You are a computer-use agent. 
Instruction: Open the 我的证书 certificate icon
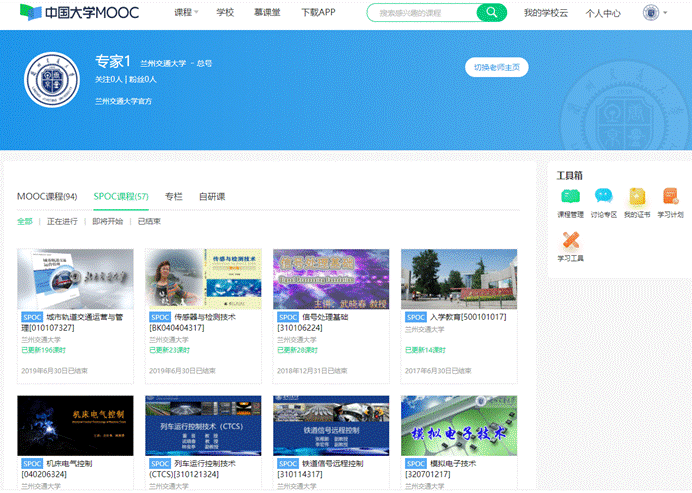click(637, 197)
